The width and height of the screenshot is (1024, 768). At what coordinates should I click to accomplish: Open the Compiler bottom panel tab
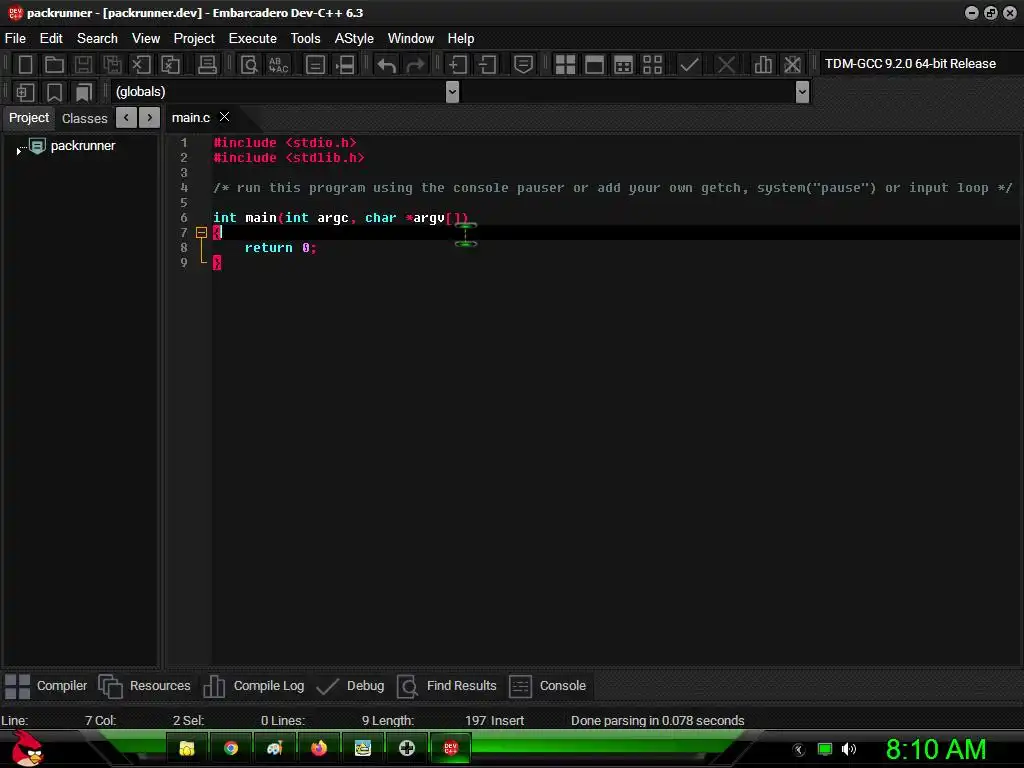46,686
